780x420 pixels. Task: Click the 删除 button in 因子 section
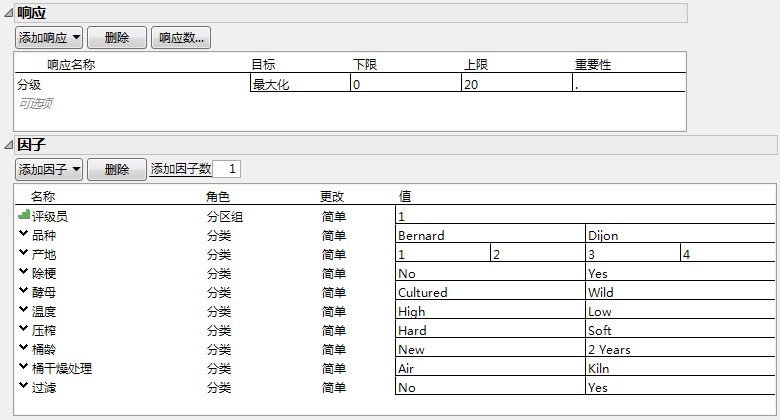(116, 169)
